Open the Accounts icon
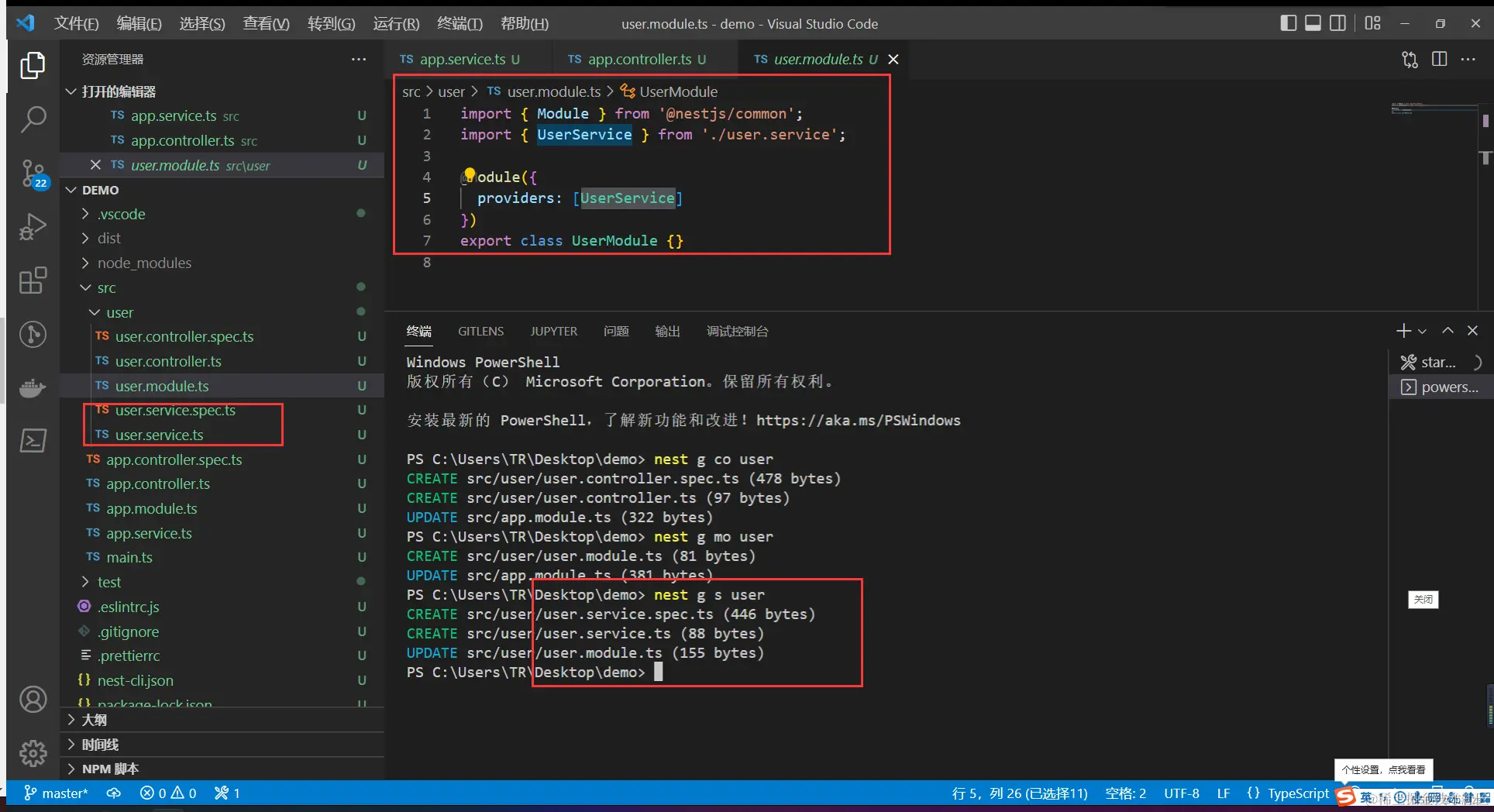The height and width of the screenshot is (812, 1494). pos(33,700)
